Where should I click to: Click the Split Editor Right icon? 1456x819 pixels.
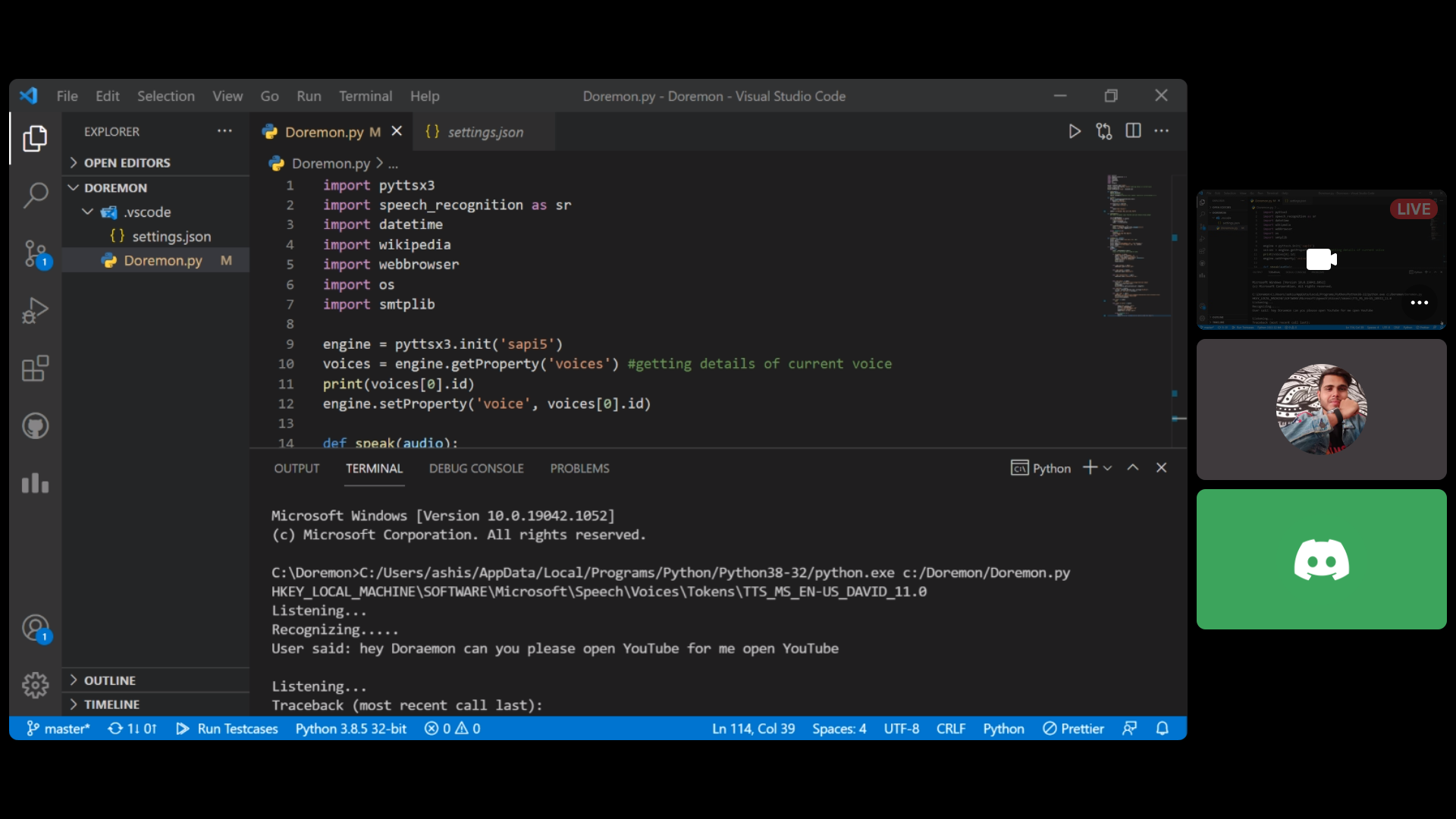1133,131
